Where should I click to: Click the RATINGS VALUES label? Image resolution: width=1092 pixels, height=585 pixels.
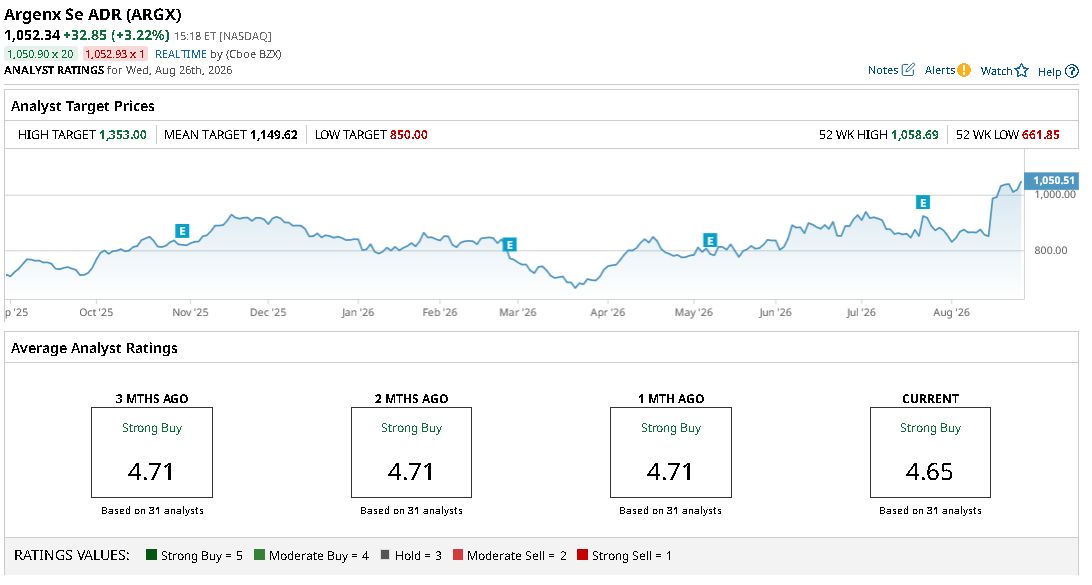point(72,555)
